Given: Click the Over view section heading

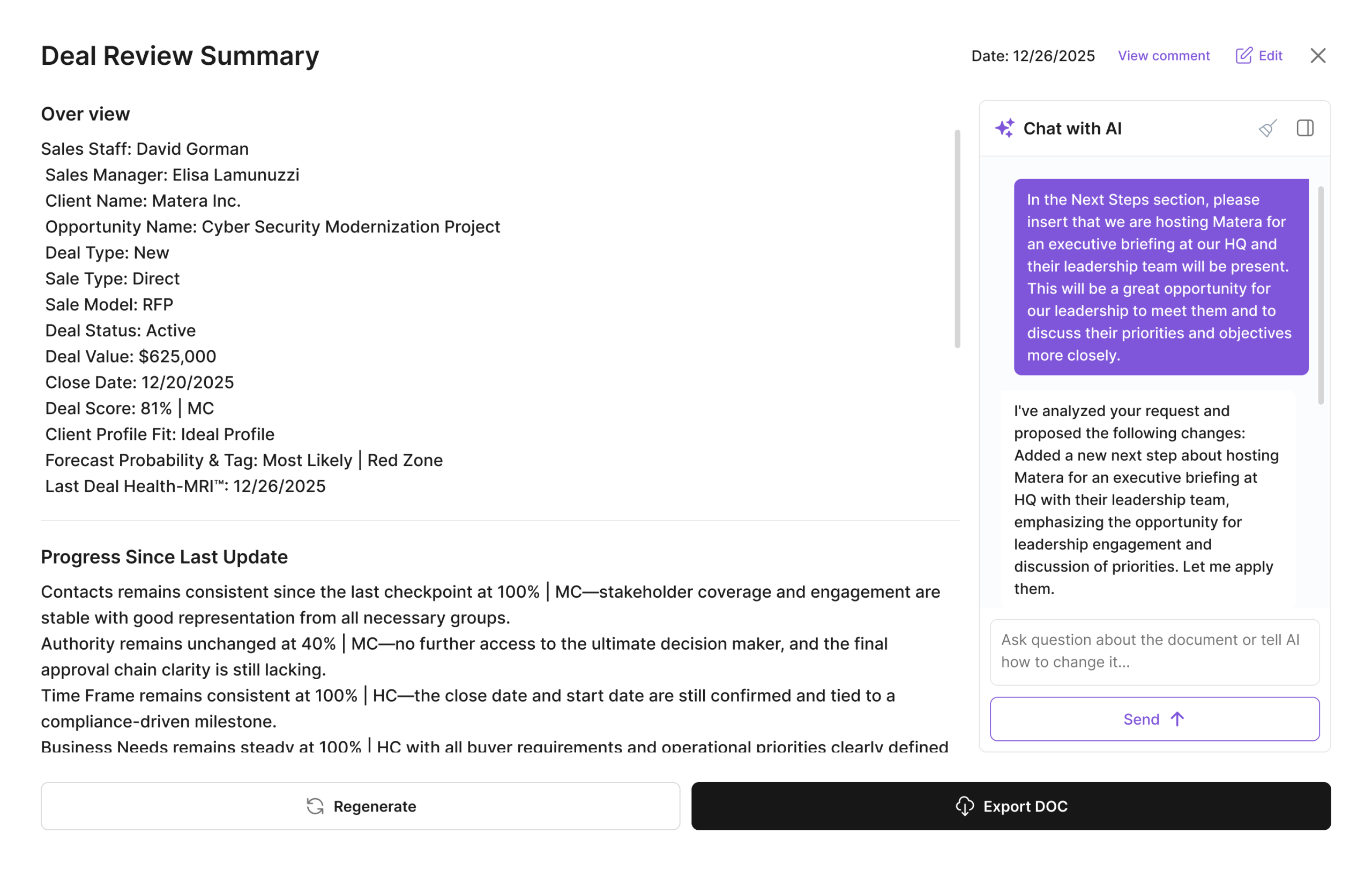Looking at the screenshot, I should point(85,114).
